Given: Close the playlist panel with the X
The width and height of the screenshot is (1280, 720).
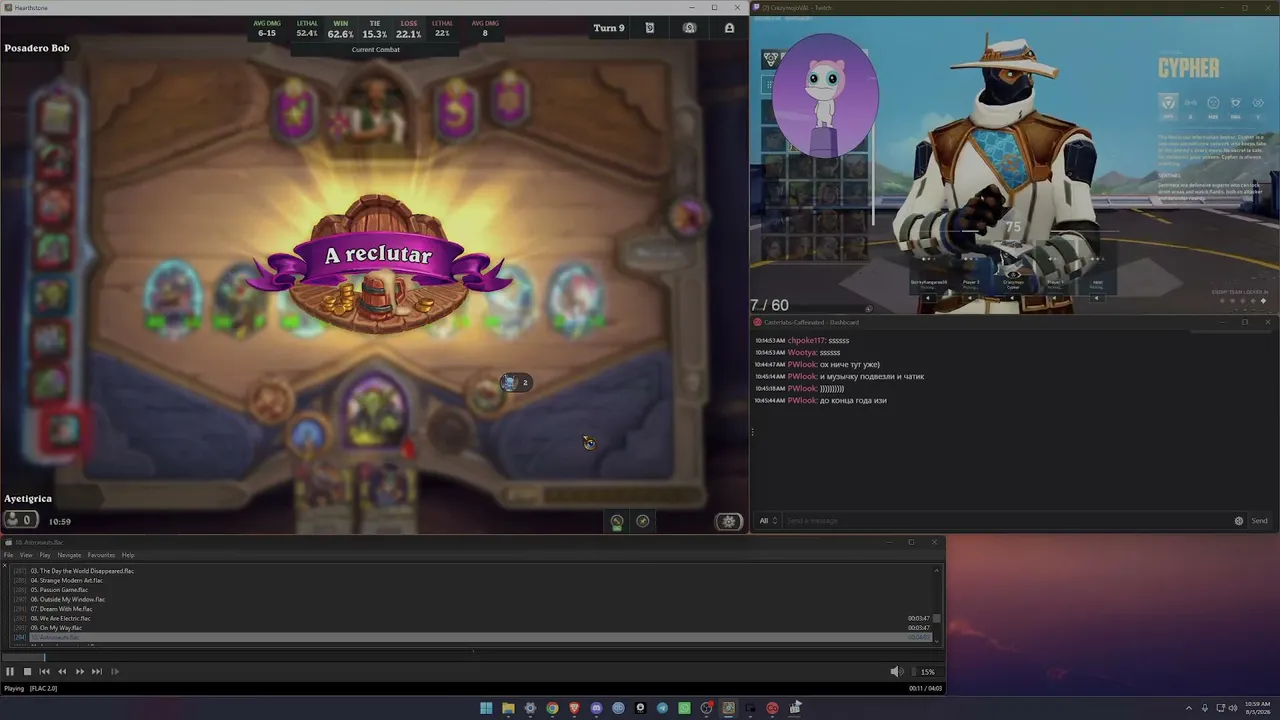Looking at the screenshot, I should click(6, 566).
